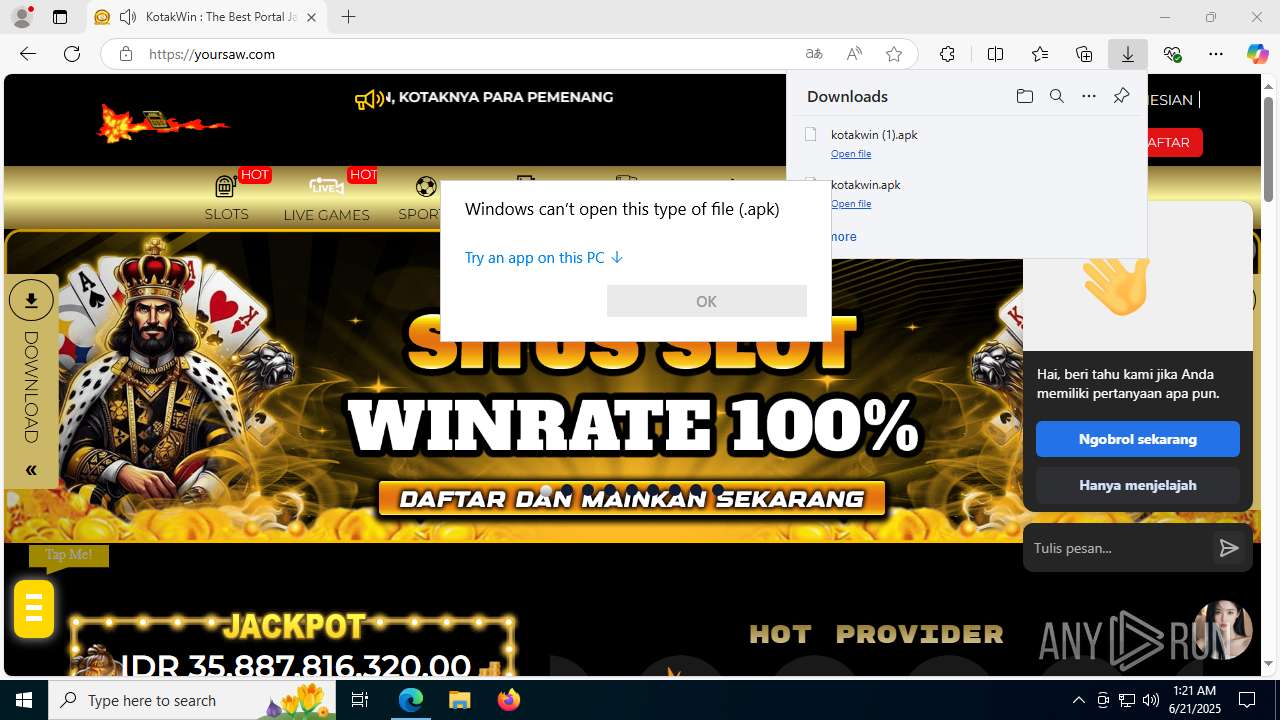Click Try an app on this PC
Viewport: 1280px width, 720px height.
pos(544,258)
